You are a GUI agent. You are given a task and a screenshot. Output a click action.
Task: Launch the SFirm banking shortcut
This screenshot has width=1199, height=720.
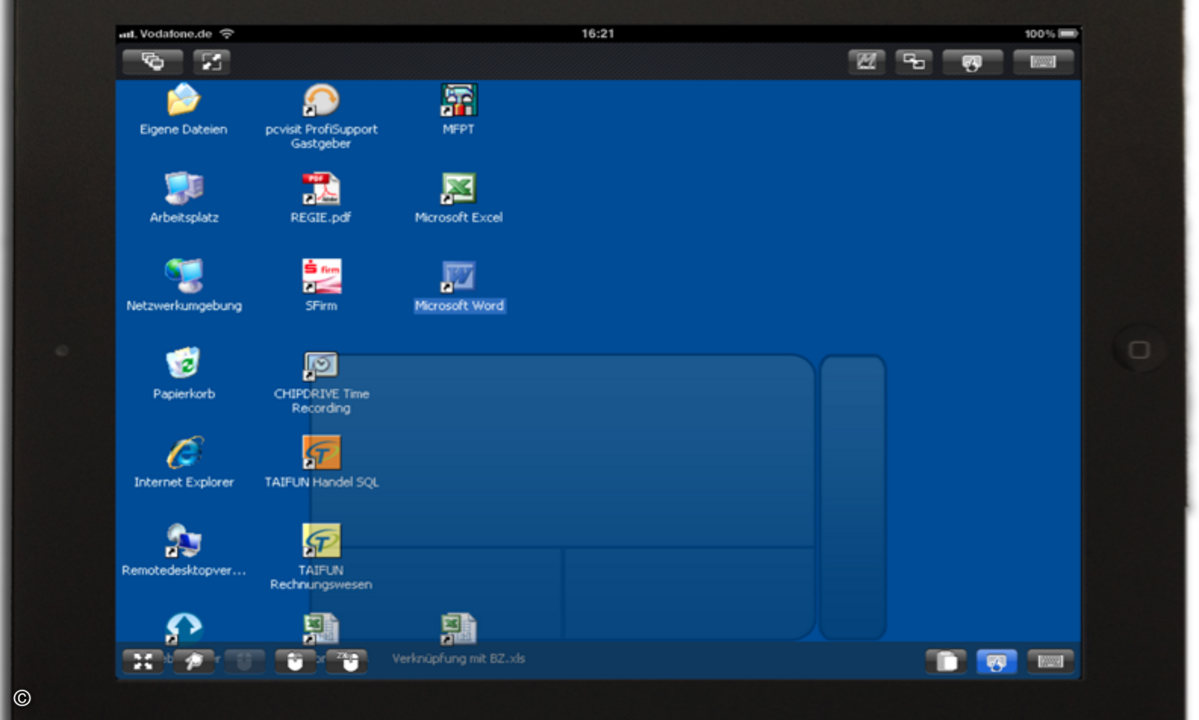tap(321, 276)
